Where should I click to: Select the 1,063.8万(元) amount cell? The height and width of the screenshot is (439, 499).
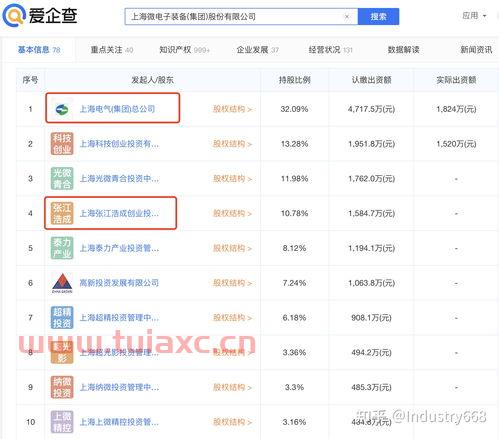(371, 283)
